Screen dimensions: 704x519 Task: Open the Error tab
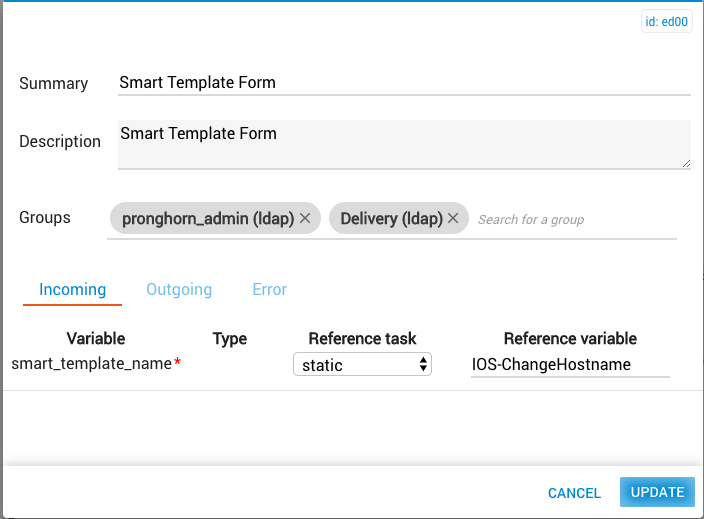click(x=269, y=290)
